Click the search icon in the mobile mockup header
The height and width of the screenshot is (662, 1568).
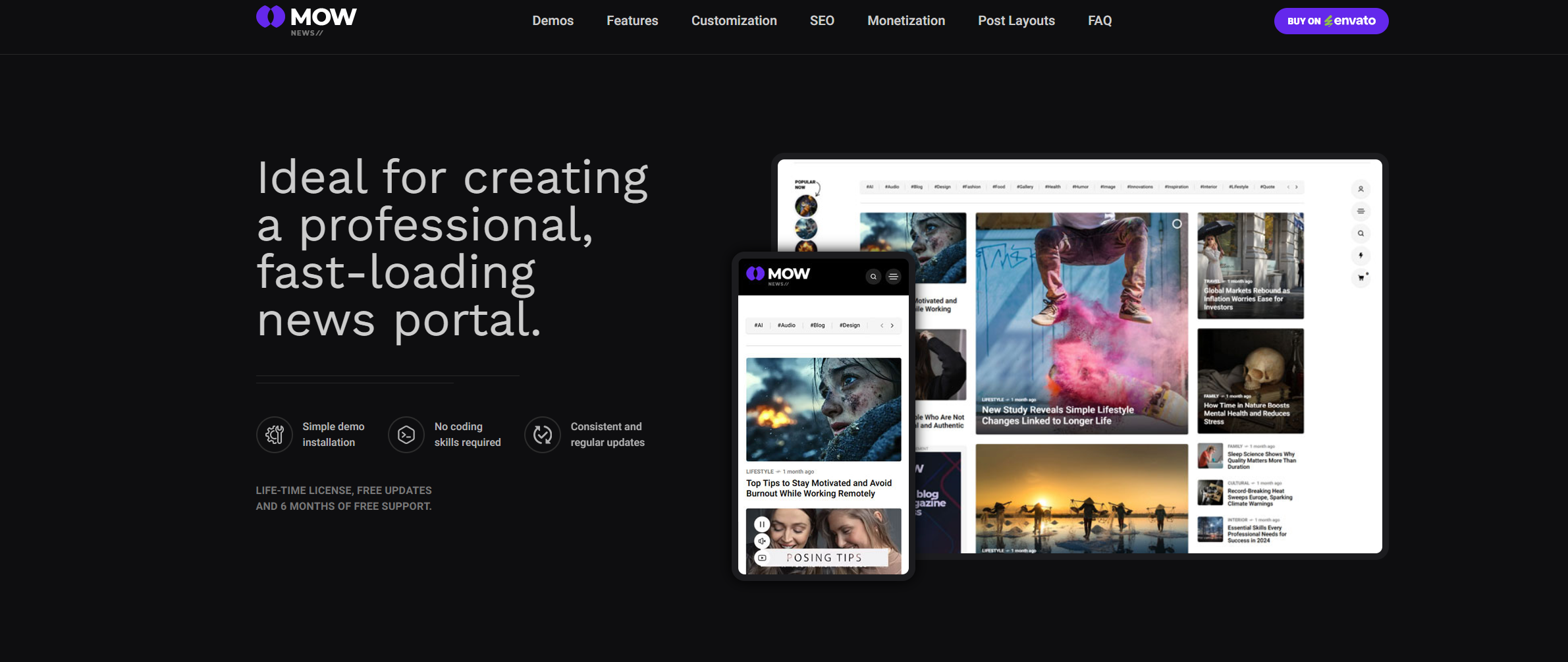[873, 277]
